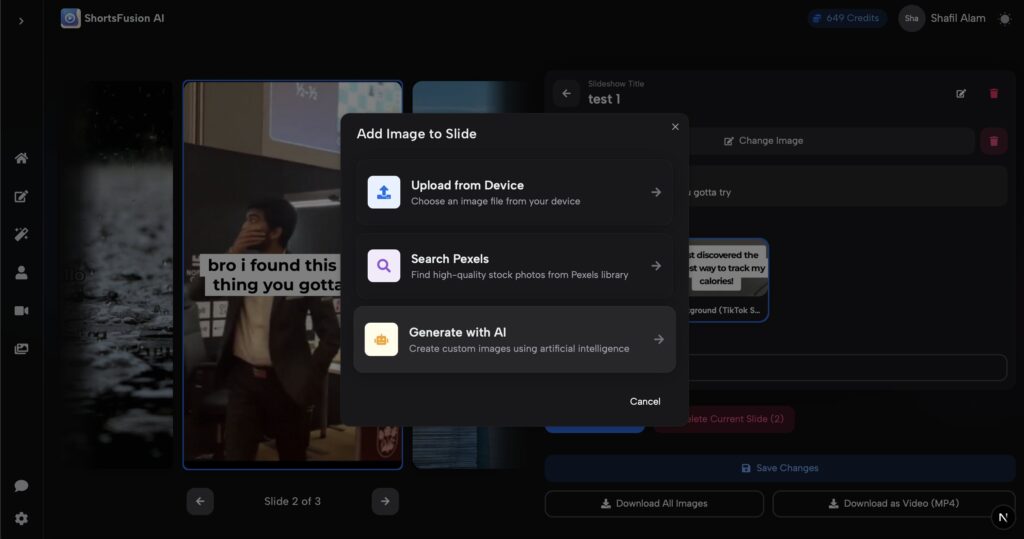The image size is (1024, 539).
Task: Open the user profile icon in the sidebar
Action: (x=21, y=272)
